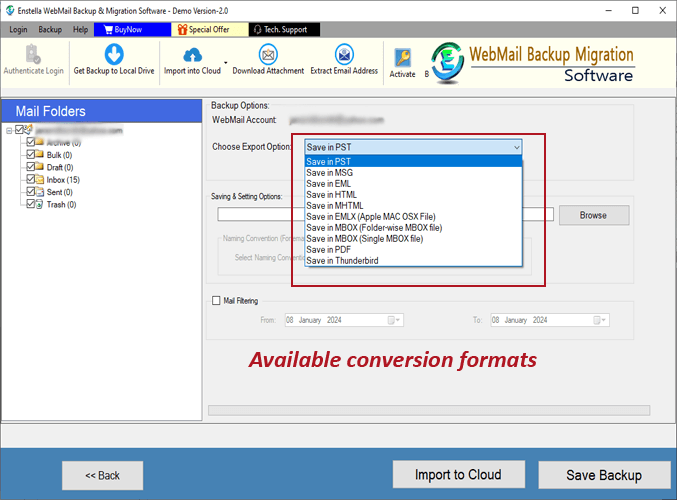The height and width of the screenshot is (500, 677).
Task: Select Save in MHTML option
Action: click(x=413, y=206)
